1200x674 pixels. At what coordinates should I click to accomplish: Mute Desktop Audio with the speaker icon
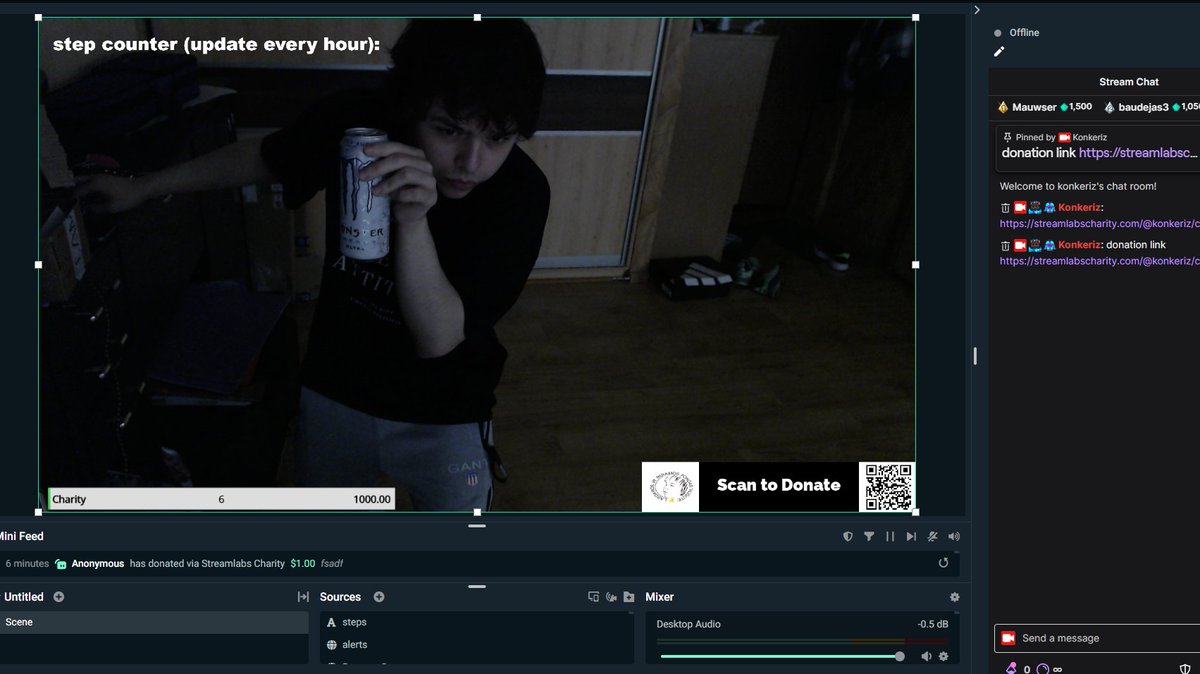926,656
